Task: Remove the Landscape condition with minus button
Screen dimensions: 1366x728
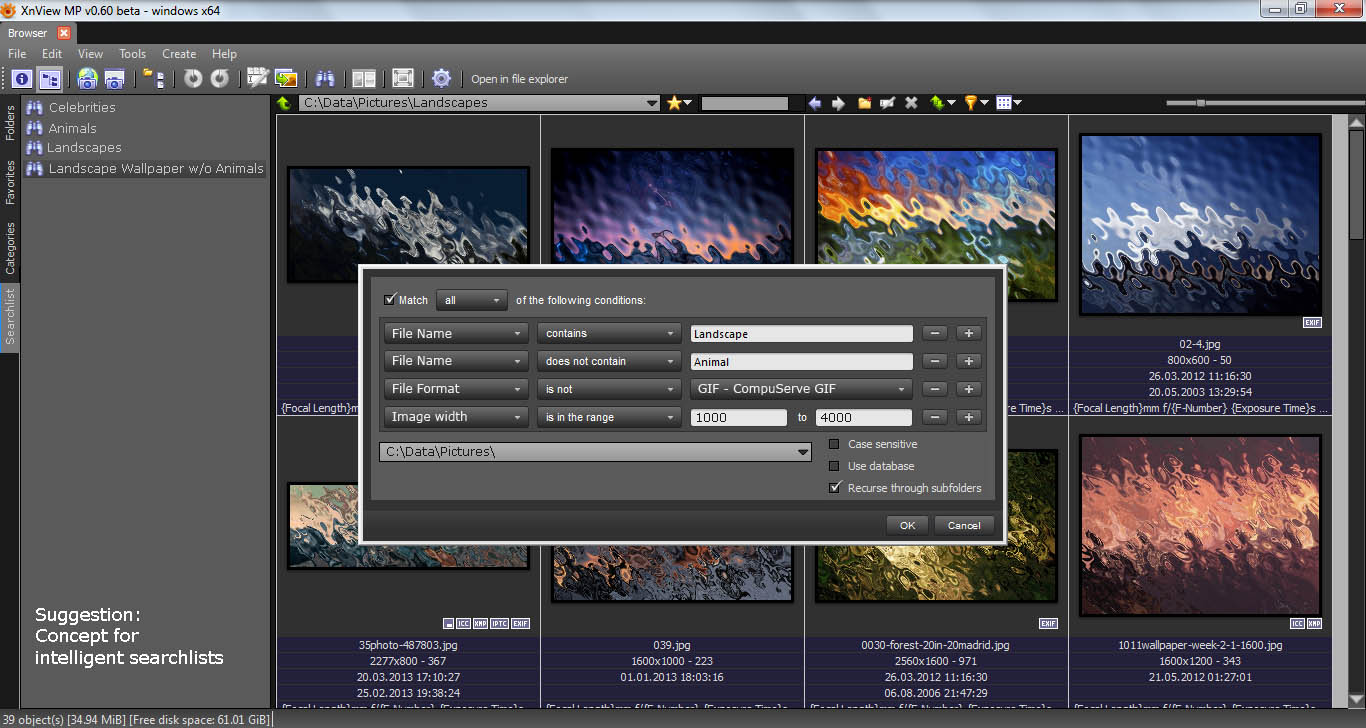Action: pos(934,334)
